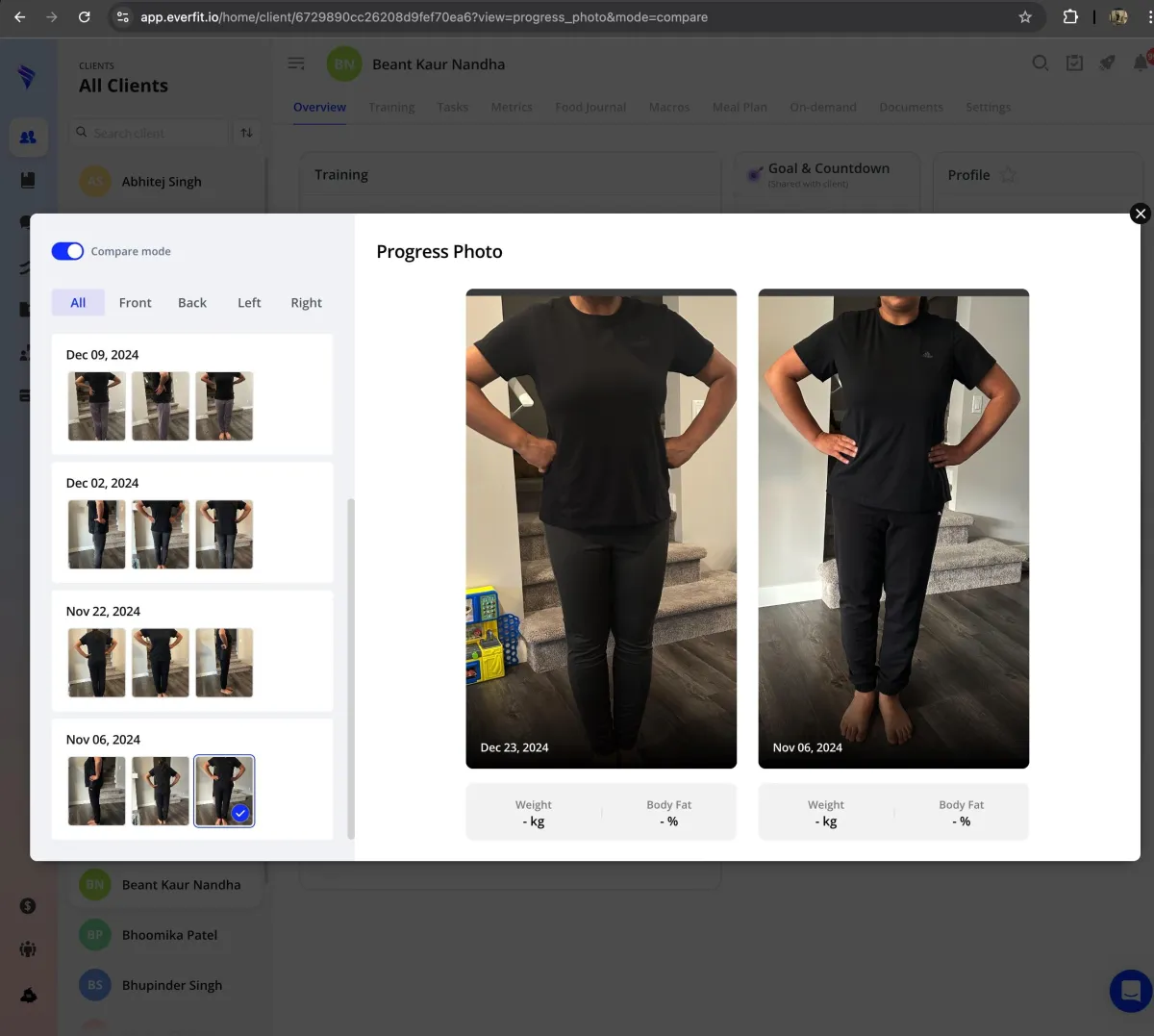The height and width of the screenshot is (1036, 1154).
Task: Toggle Compare mode switch off
Action: 67,251
